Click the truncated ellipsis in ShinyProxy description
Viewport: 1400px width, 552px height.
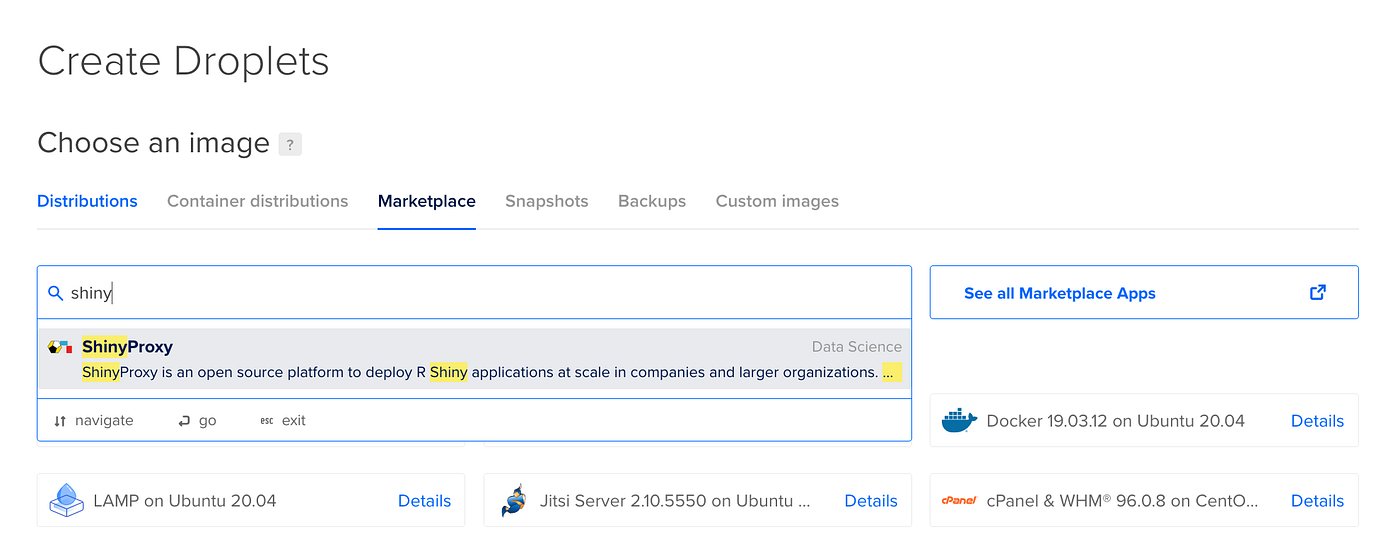pyautogui.click(x=890, y=373)
